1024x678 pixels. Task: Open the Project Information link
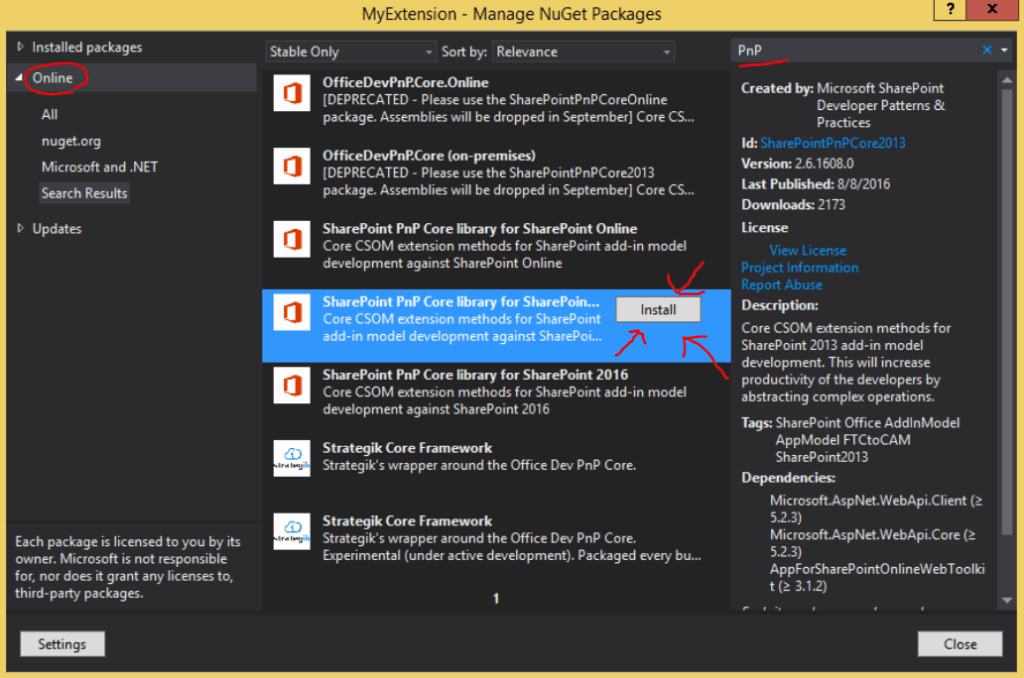tap(799, 267)
